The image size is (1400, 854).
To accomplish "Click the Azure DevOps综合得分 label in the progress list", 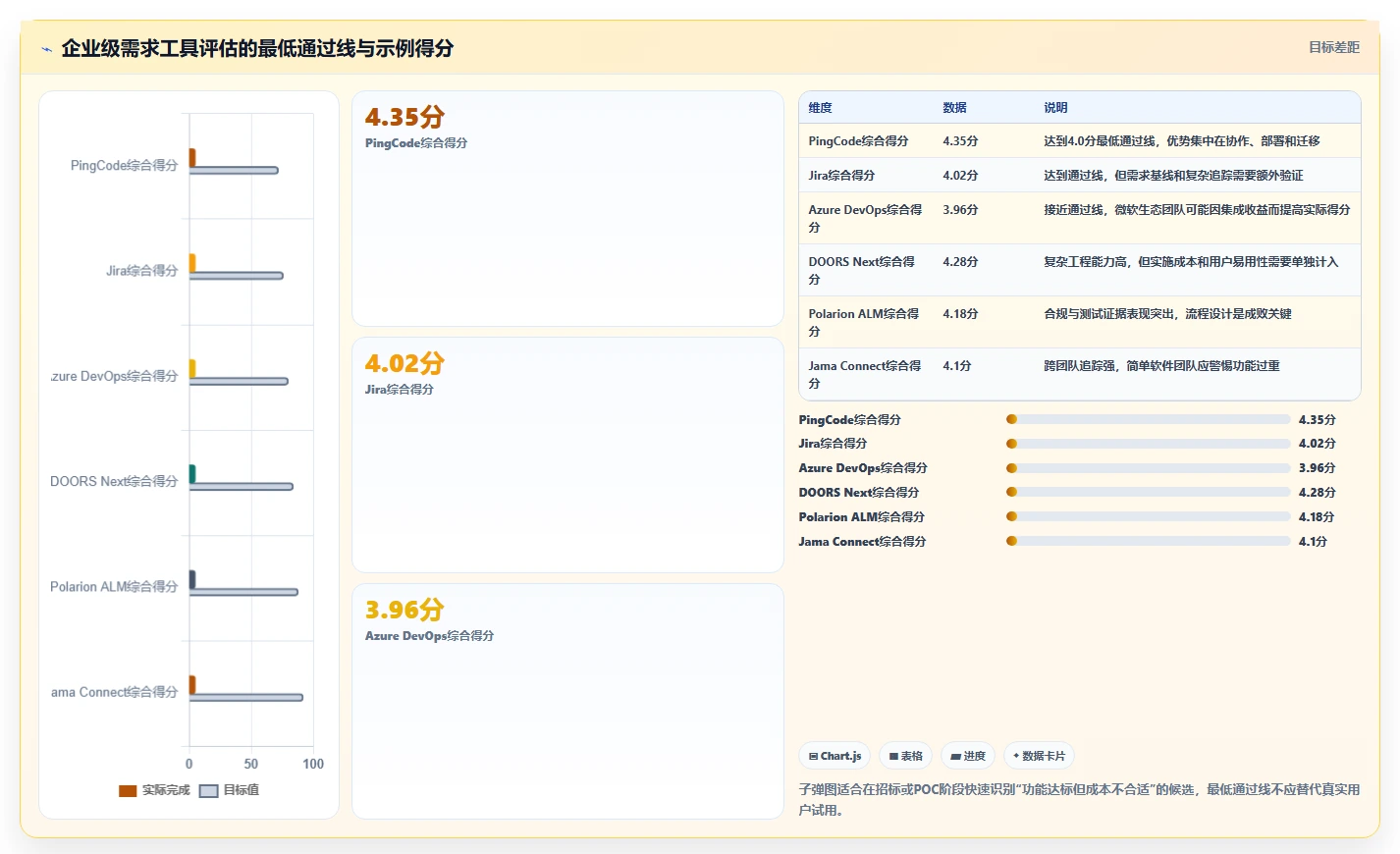I will pyautogui.click(x=863, y=468).
